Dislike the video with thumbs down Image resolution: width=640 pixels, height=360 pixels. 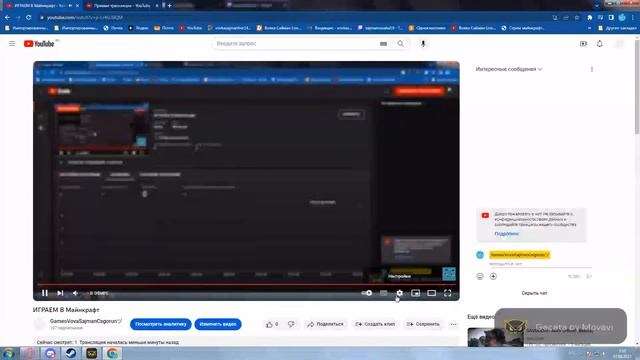click(291, 324)
